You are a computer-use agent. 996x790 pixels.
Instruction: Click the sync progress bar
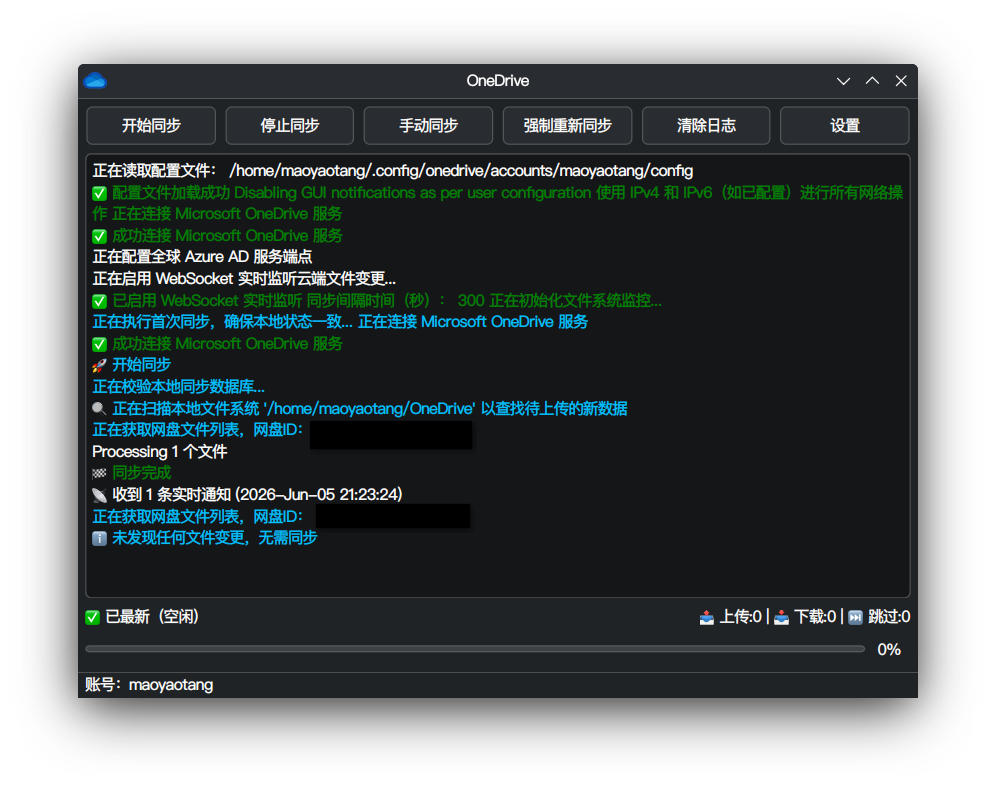475,649
